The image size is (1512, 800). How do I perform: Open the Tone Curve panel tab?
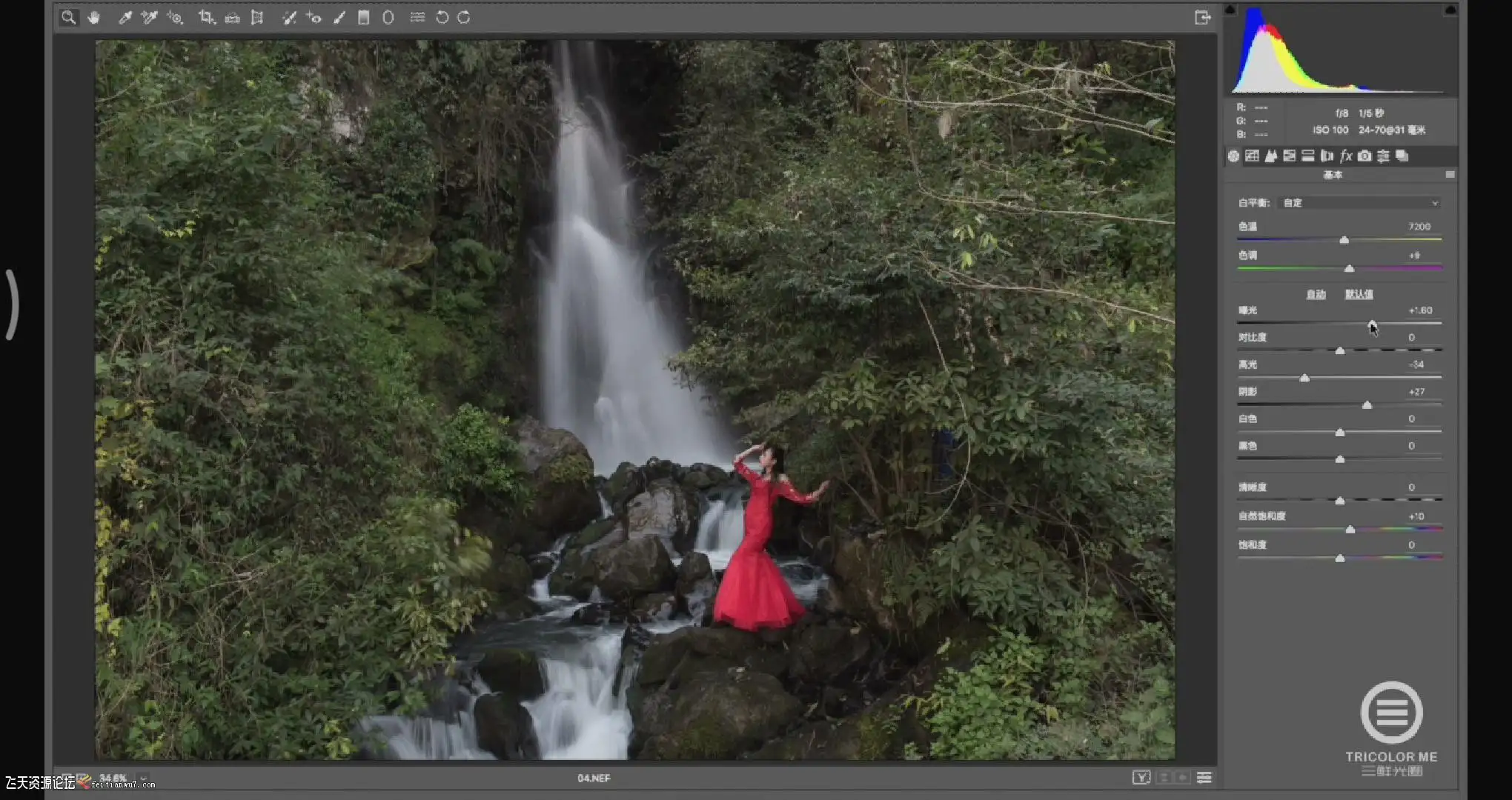point(1252,156)
